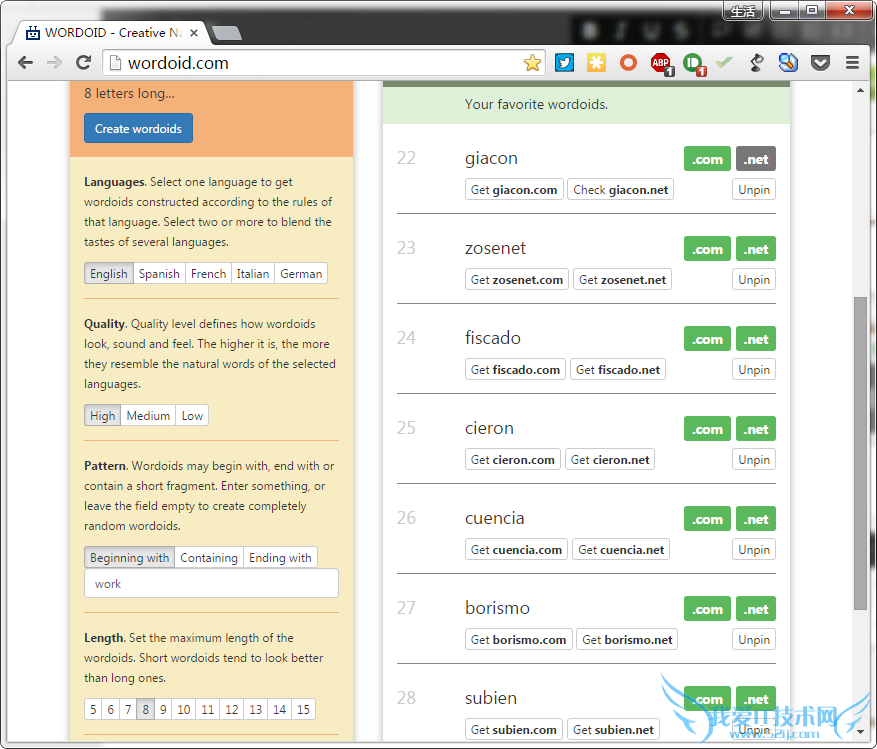Close the WORDOID browser tab

coord(194,33)
